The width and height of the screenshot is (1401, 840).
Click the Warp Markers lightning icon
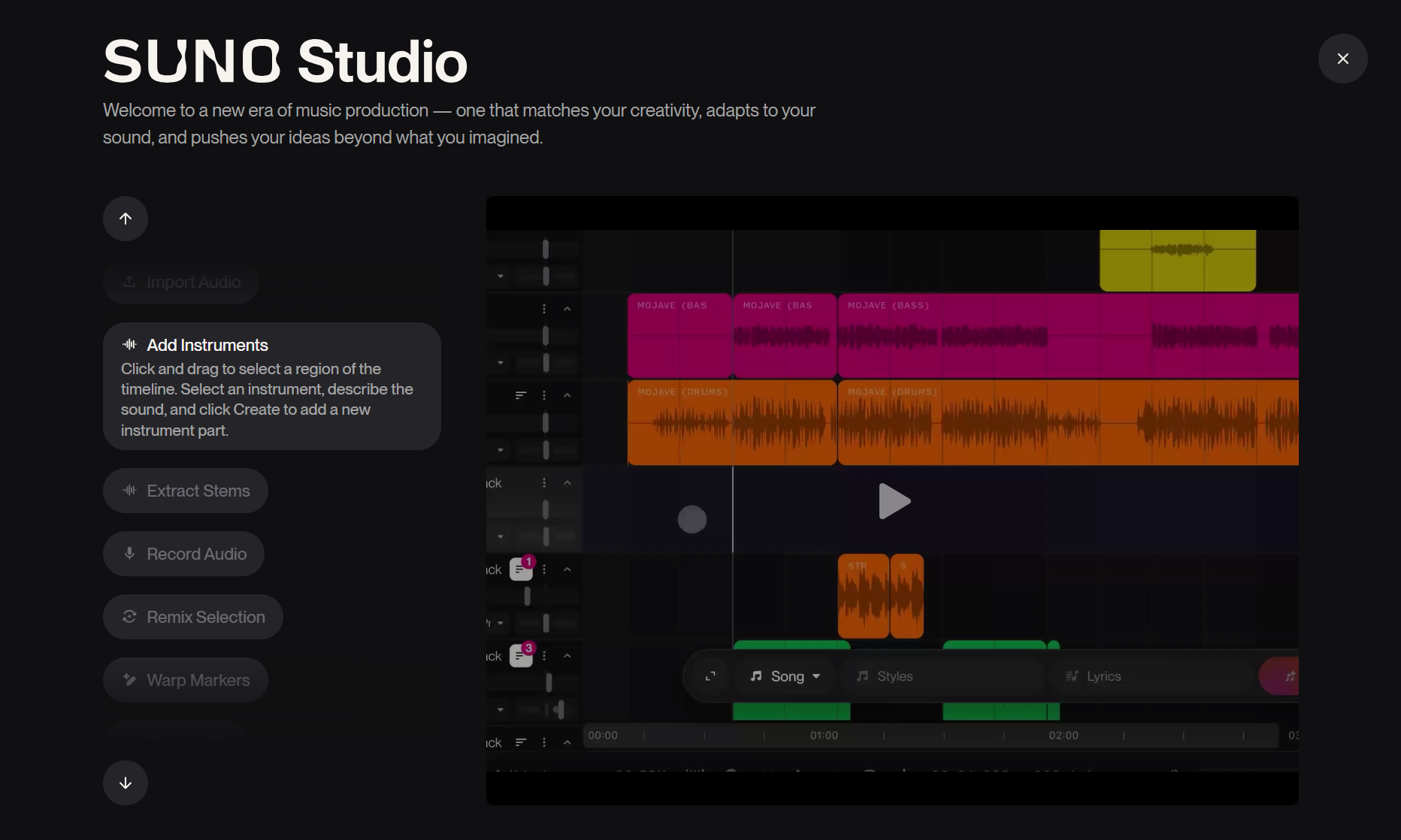tap(128, 680)
